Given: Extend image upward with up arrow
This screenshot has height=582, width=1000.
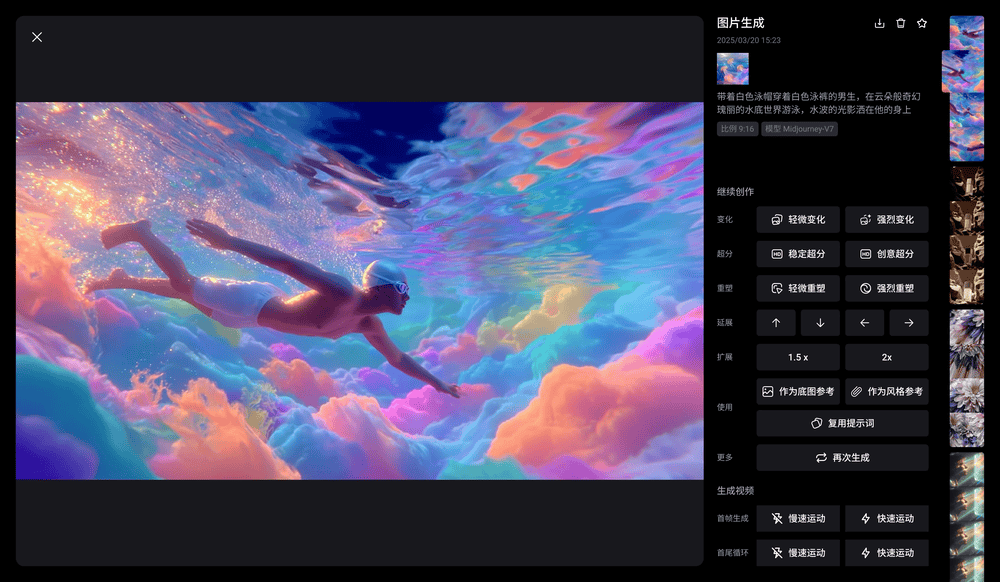Looking at the screenshot, I should coord(776,323).
